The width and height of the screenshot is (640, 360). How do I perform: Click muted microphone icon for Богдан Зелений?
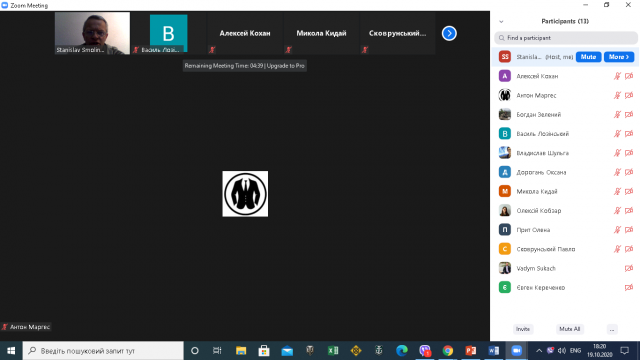pos(617,114)
